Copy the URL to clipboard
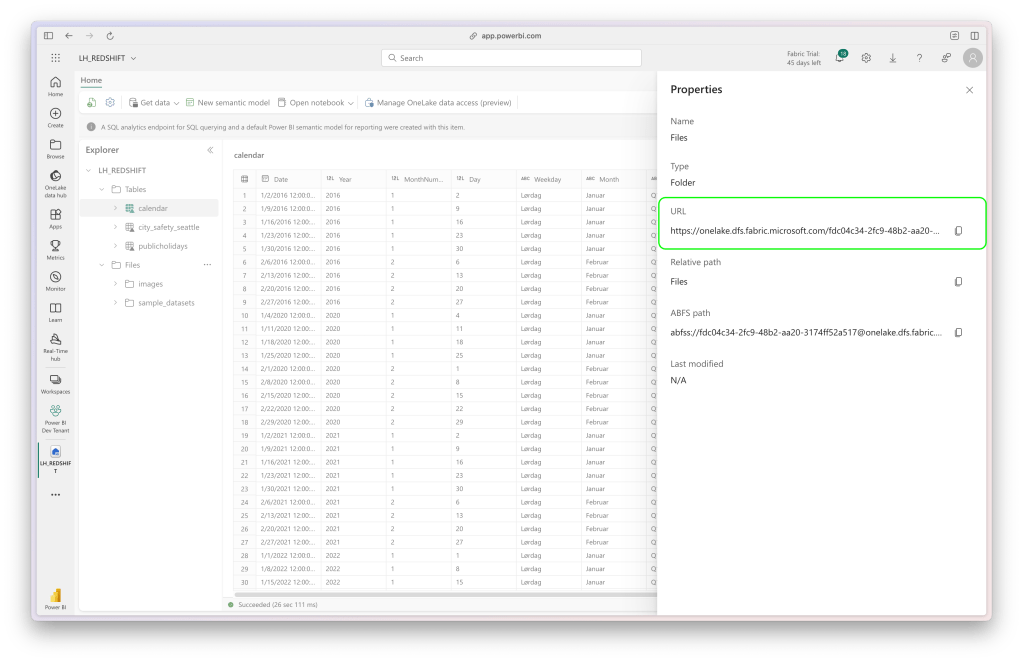 pos(957,231)
